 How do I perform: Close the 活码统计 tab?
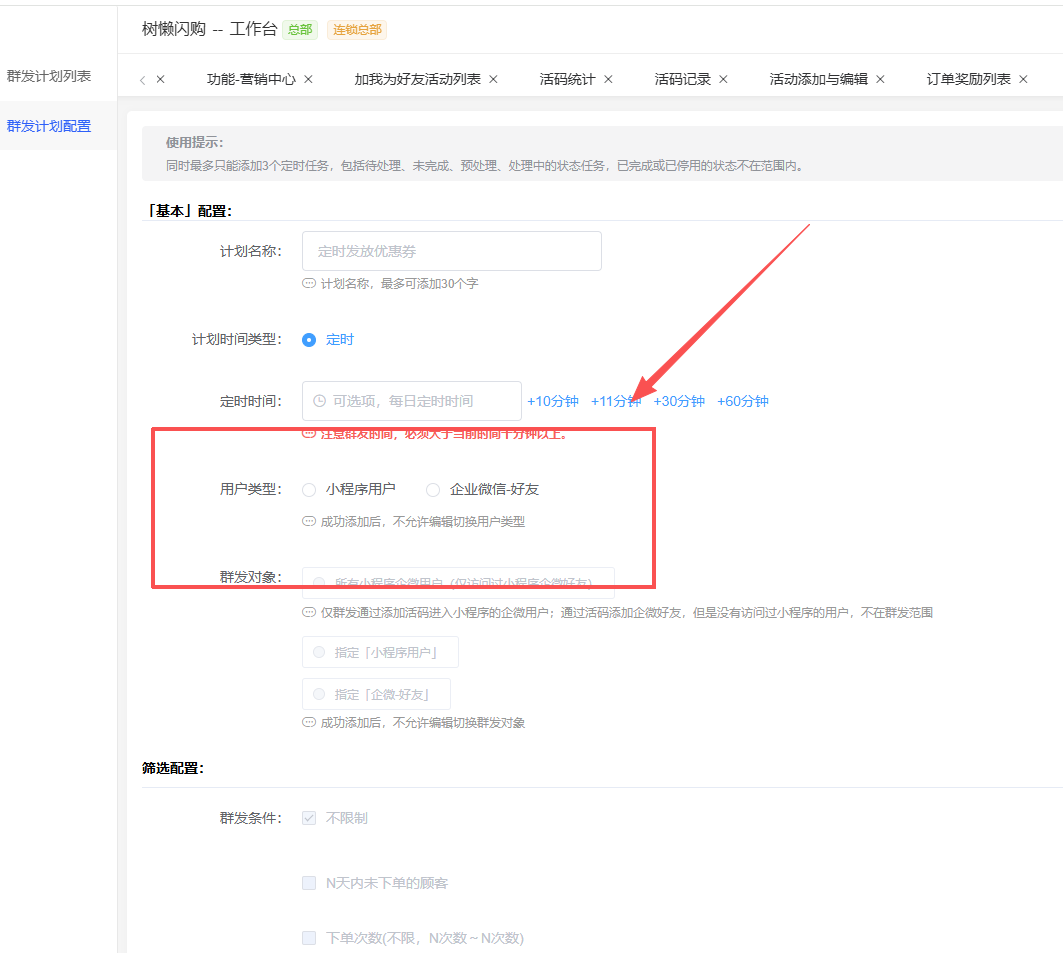pyautogui.click(x=608, y=79)
